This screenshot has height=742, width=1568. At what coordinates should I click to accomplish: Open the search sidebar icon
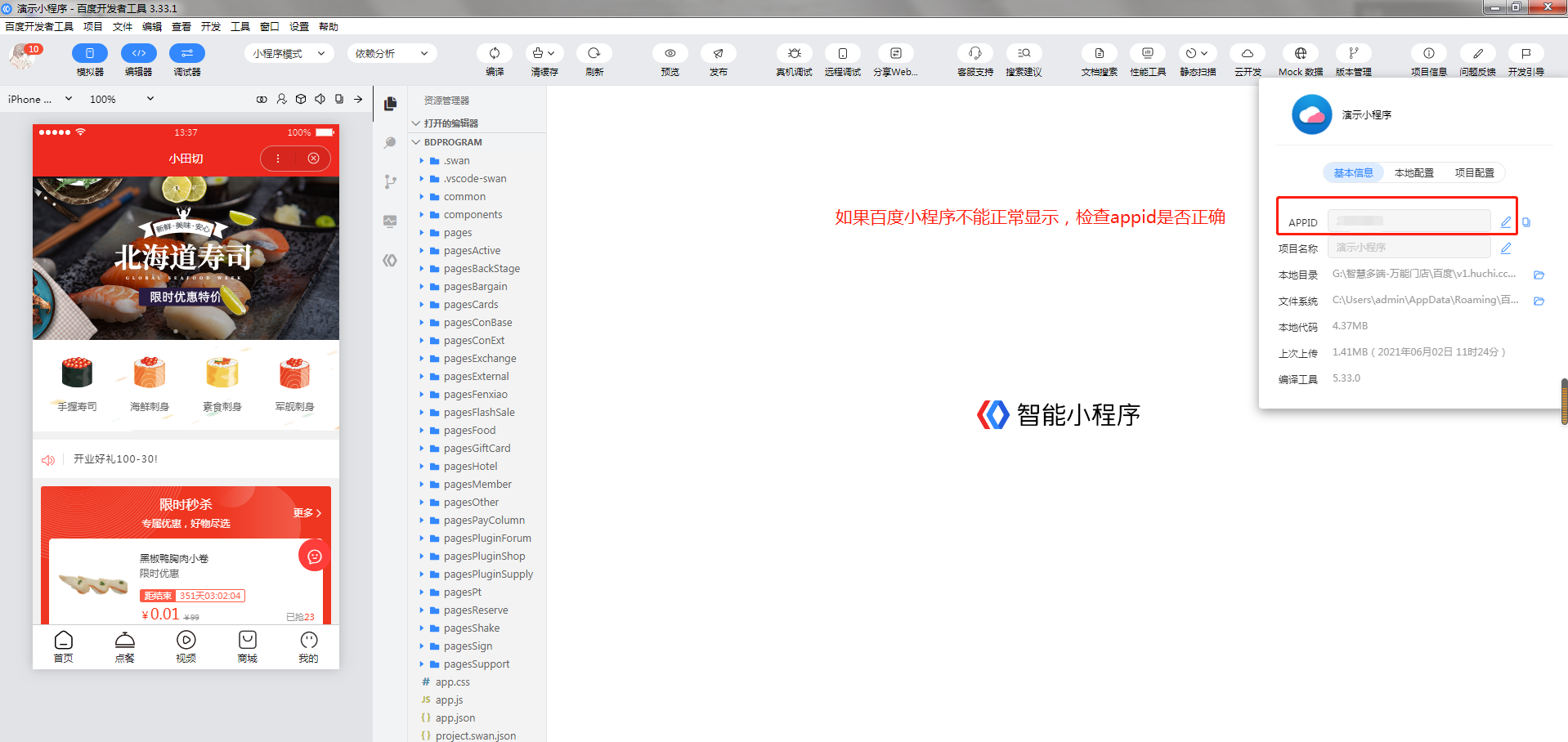click(390, 143)
